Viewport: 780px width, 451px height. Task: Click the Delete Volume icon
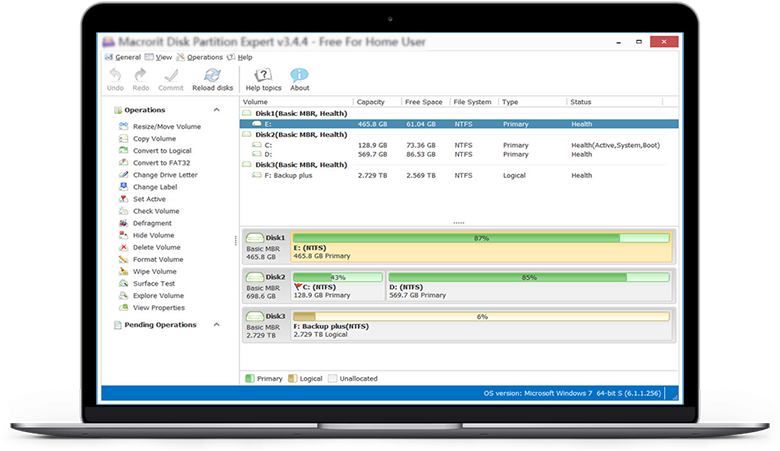click(123, 247)
